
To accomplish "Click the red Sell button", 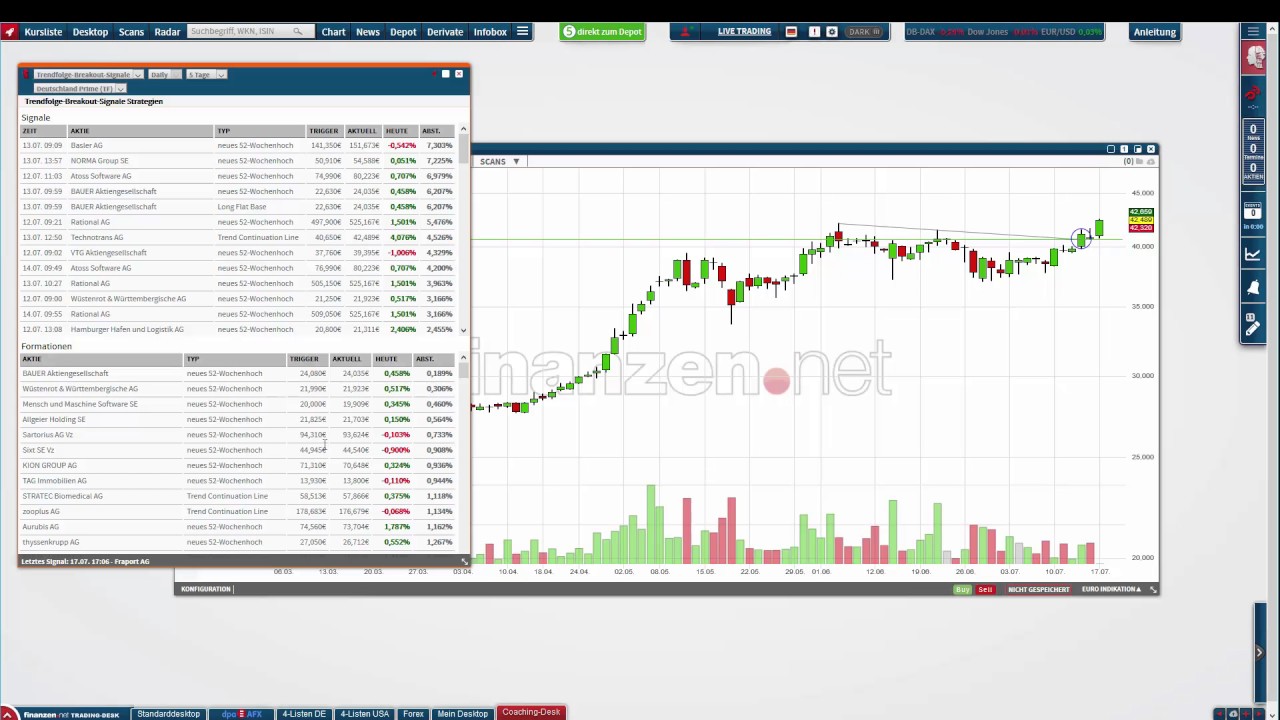I will click(985, 590).
